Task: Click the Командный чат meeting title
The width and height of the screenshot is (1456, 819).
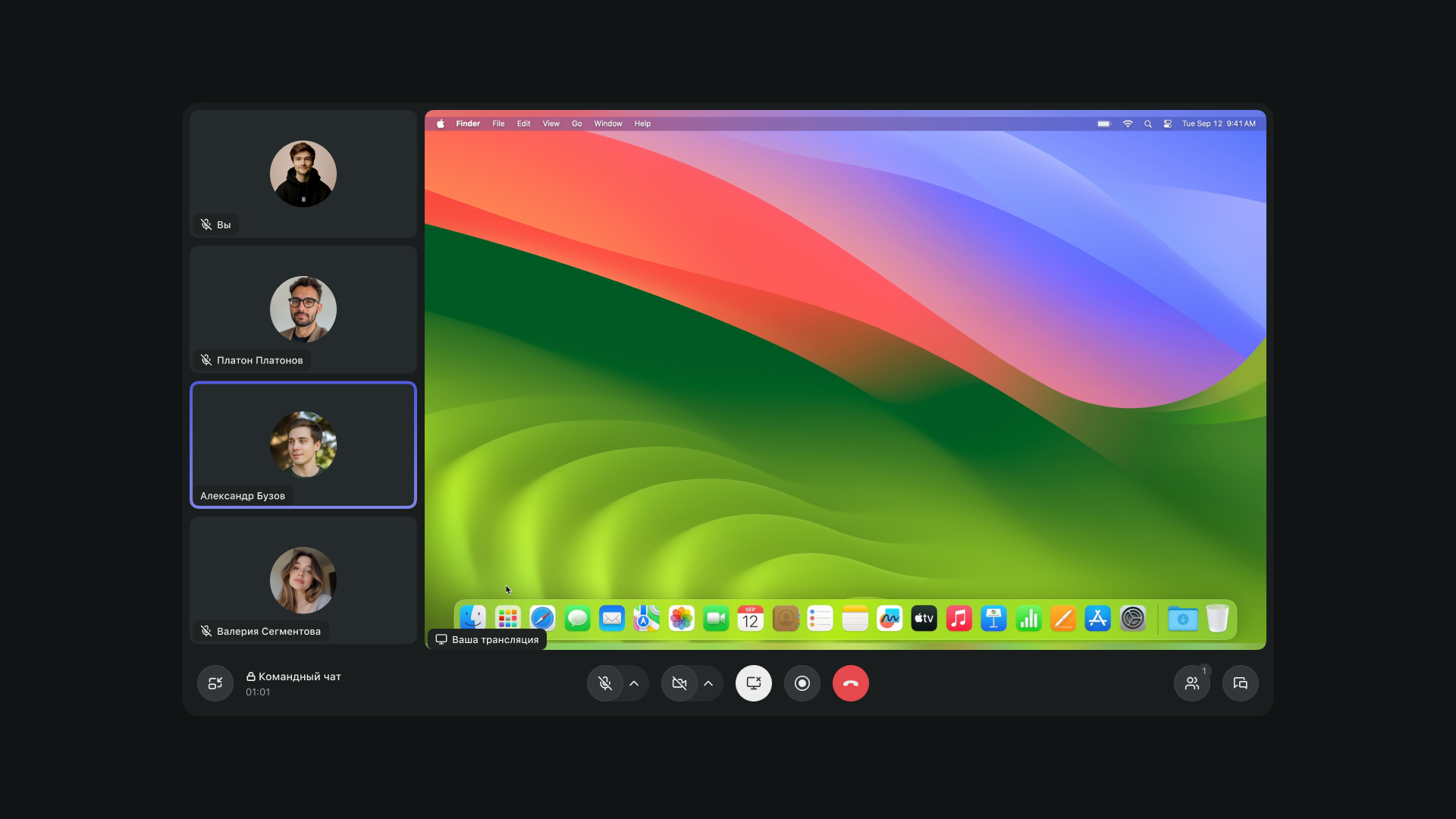Action: coord(299,676)
